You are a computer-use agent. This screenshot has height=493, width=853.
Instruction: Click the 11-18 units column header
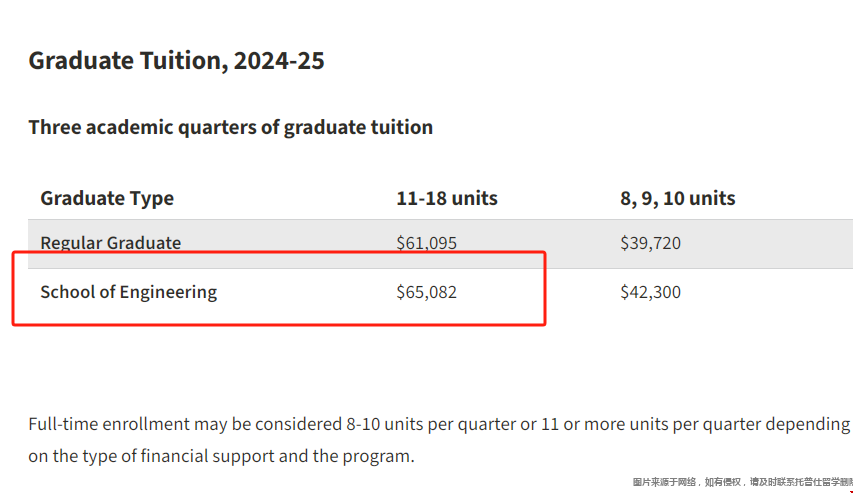[x=447, y=198]
